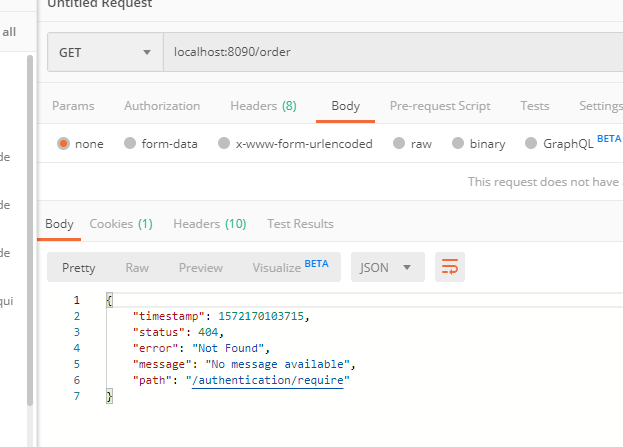Select the raw body radio button
The image size is (623, 447).
pyautogui.click(x=399, y=143)
